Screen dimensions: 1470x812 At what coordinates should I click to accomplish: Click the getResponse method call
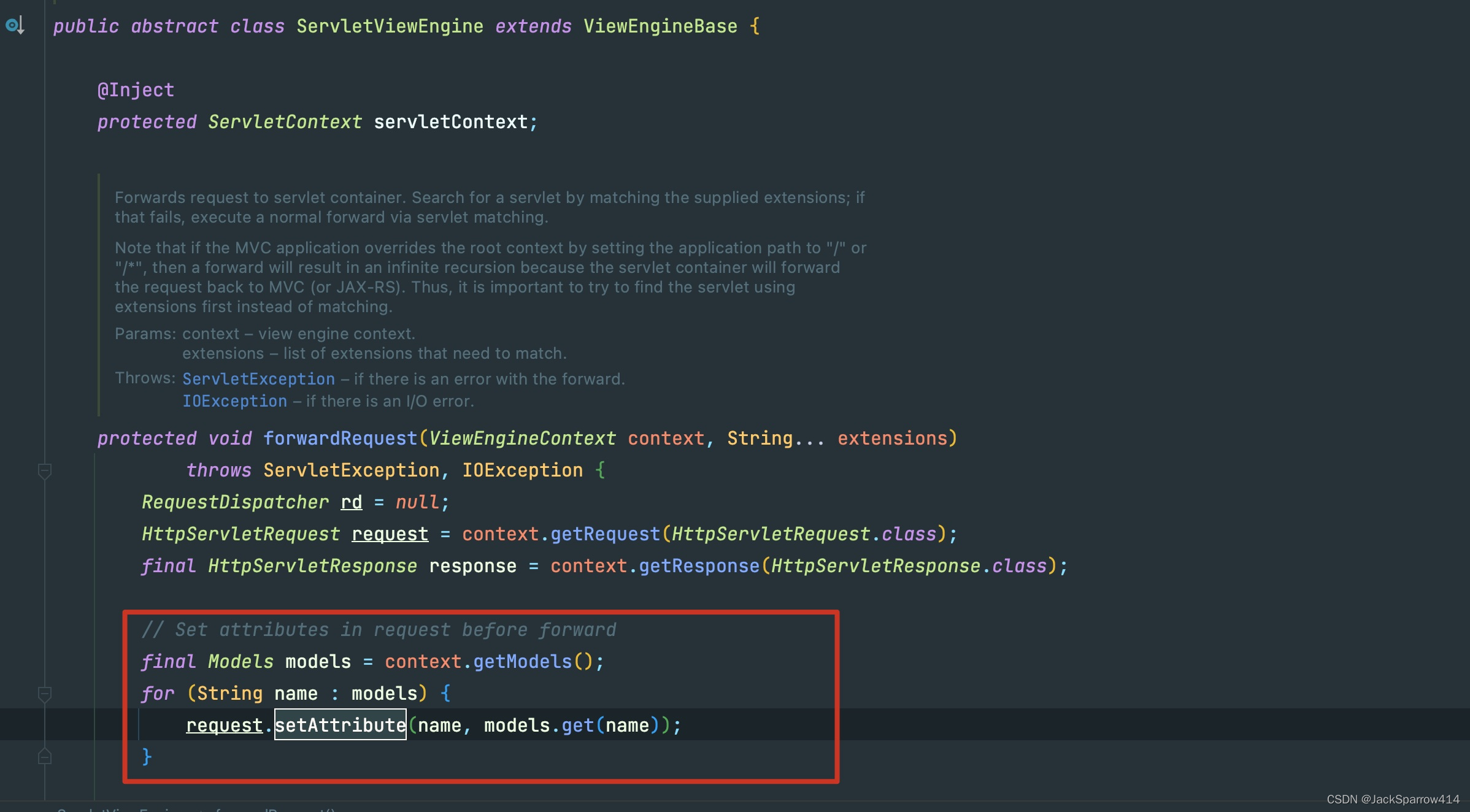pyautogui.click(x=699, y=566)
